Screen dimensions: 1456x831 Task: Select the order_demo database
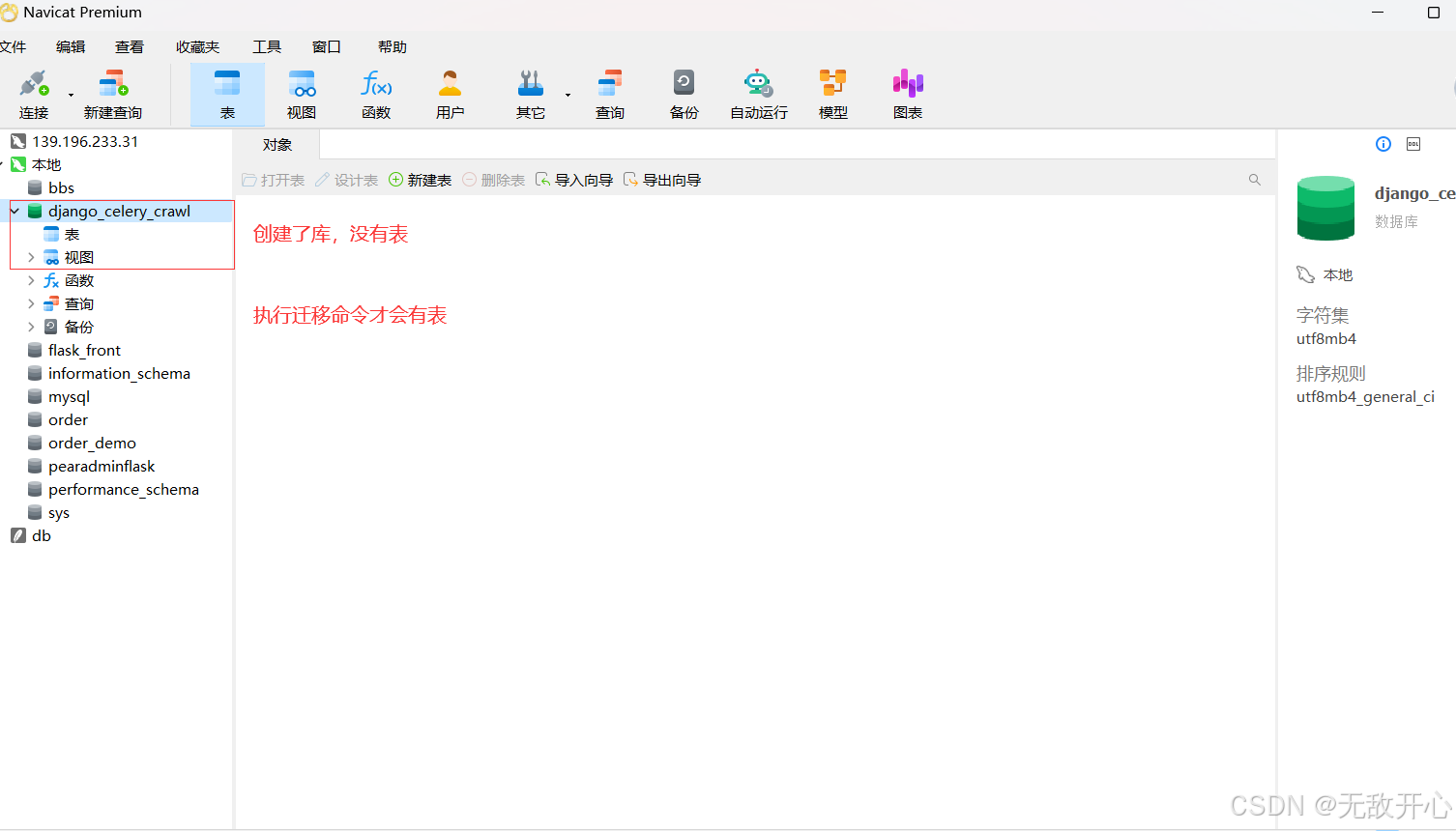(x=92, y=443)
